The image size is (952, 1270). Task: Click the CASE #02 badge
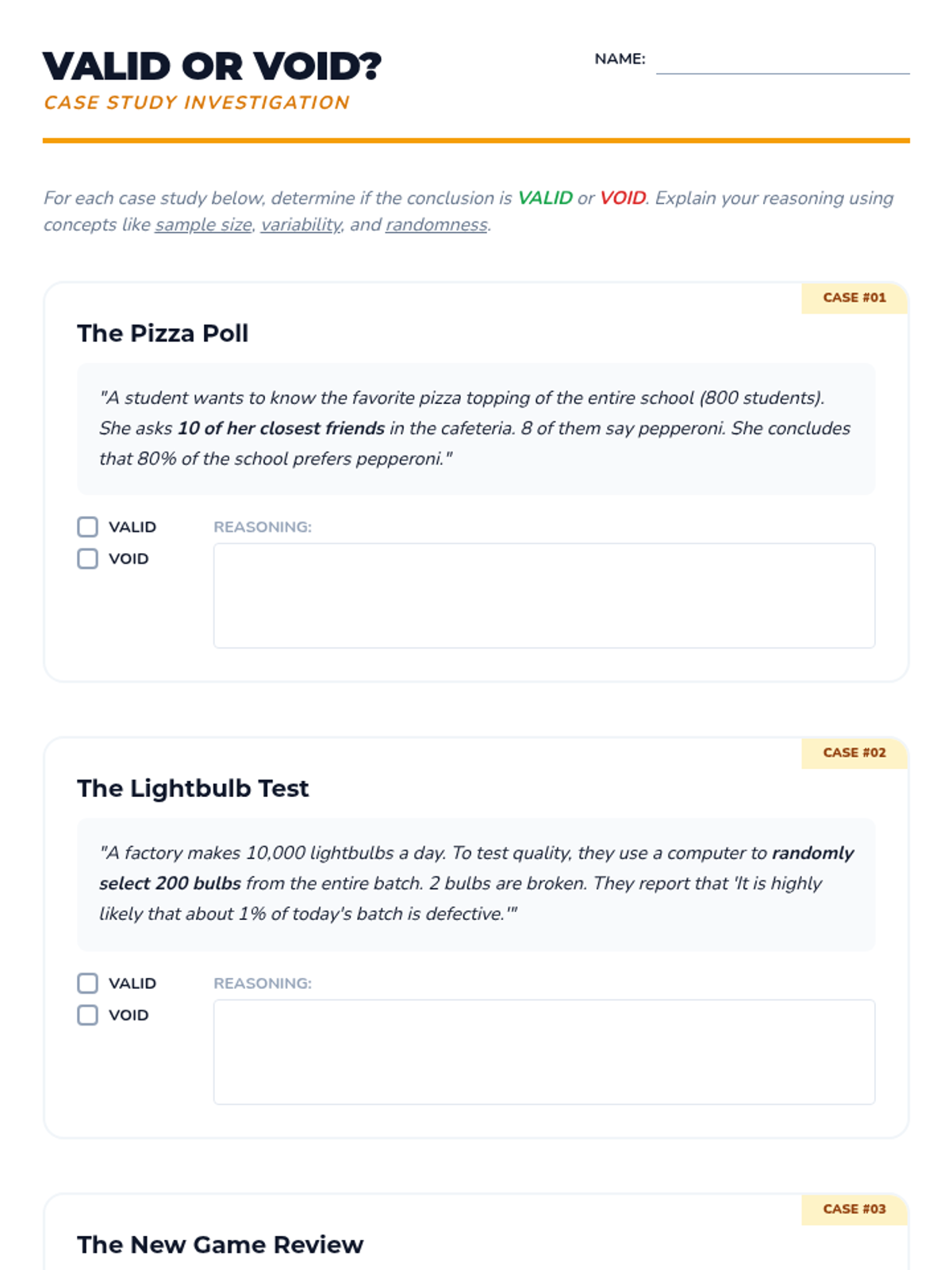[854, 752]
